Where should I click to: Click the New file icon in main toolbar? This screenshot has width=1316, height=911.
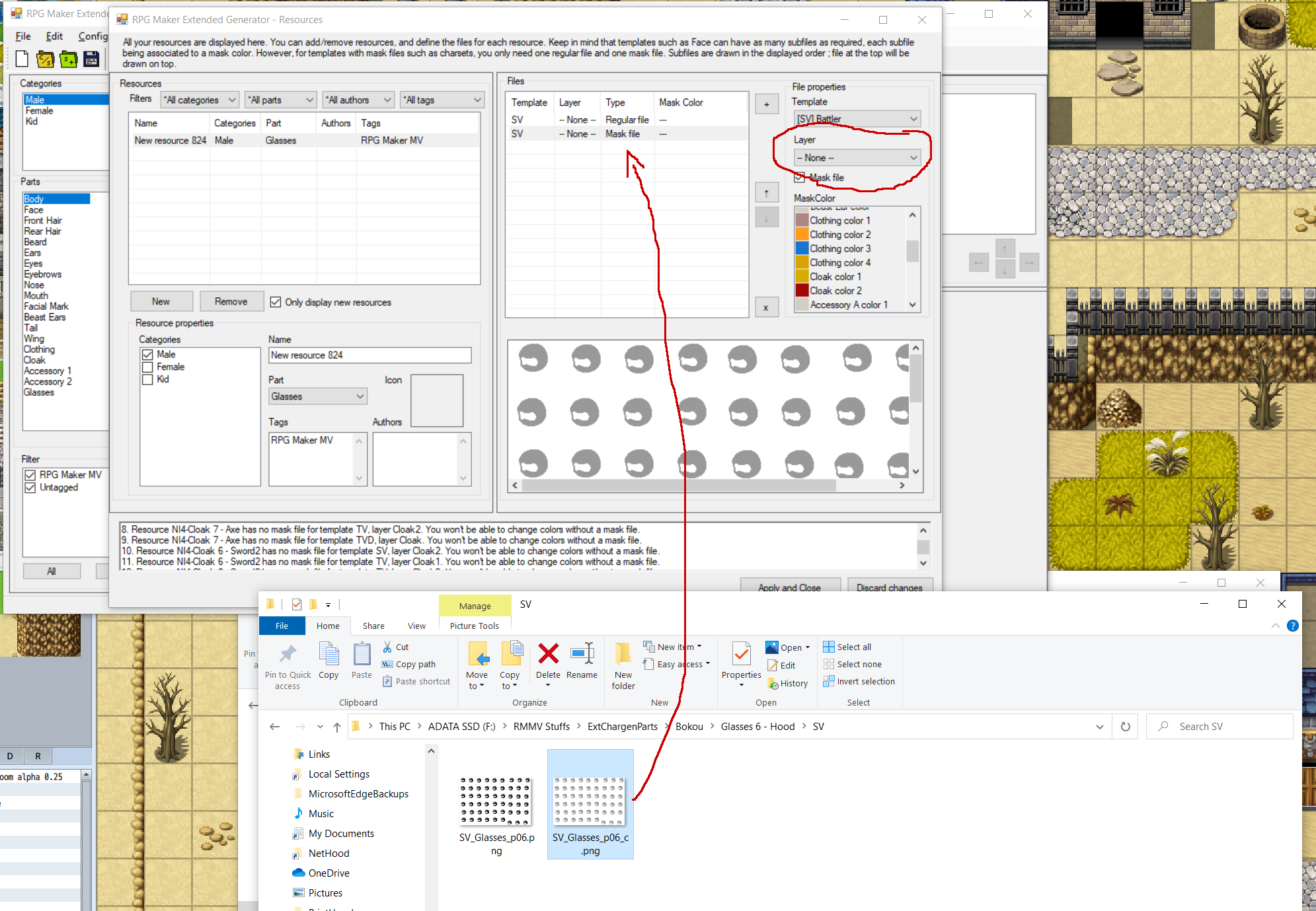click(22, 59)
